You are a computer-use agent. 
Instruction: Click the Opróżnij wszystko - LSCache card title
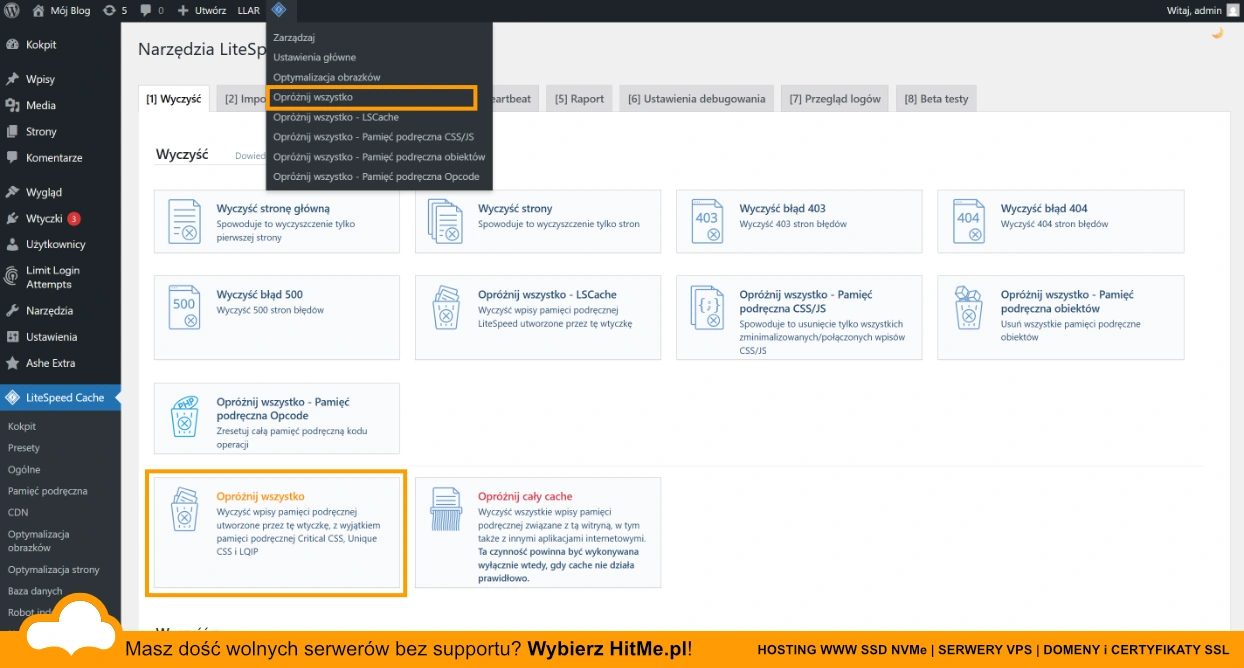coord(547,295)
